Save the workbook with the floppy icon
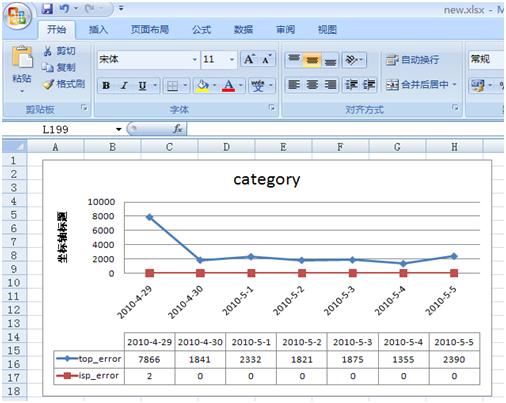The width and height of the screenshot is (506, 403). (47, 9)
